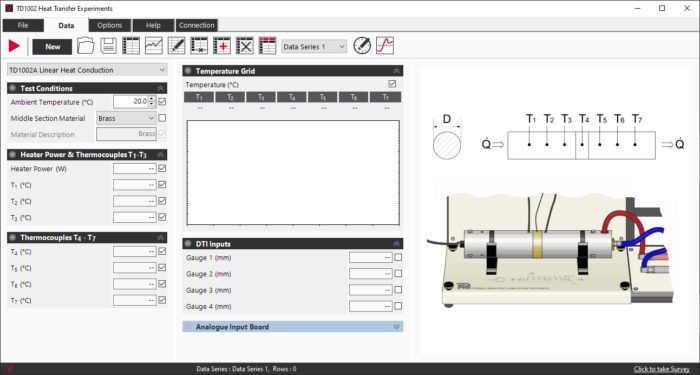Follow the Click to take Survey link

(x=662, y=369)
